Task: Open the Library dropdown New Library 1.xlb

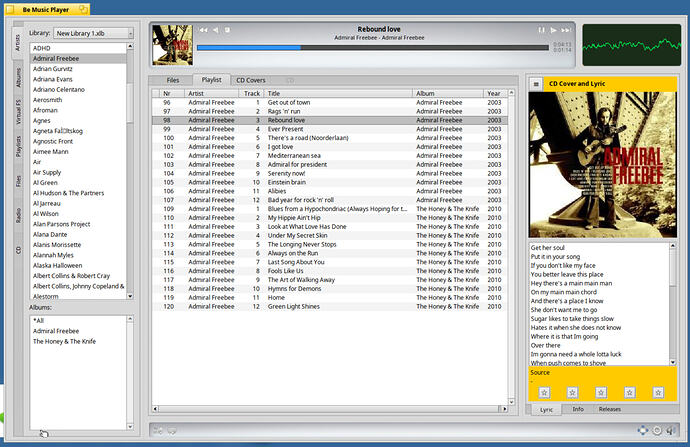Action: click(x=93, y=33)
